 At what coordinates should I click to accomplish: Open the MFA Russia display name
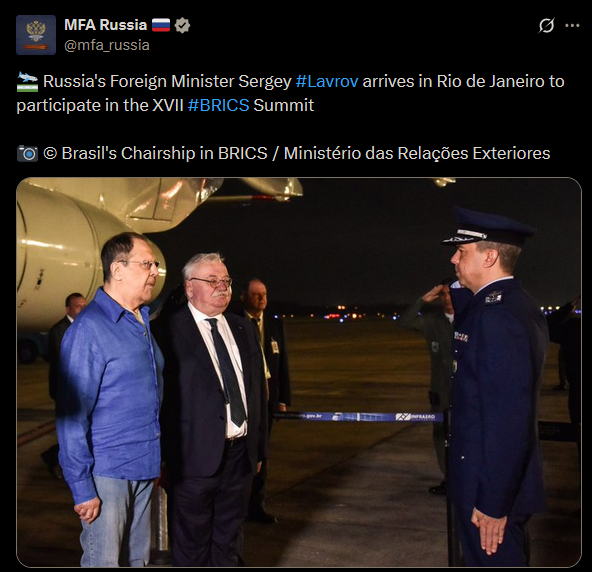(105, 25)
